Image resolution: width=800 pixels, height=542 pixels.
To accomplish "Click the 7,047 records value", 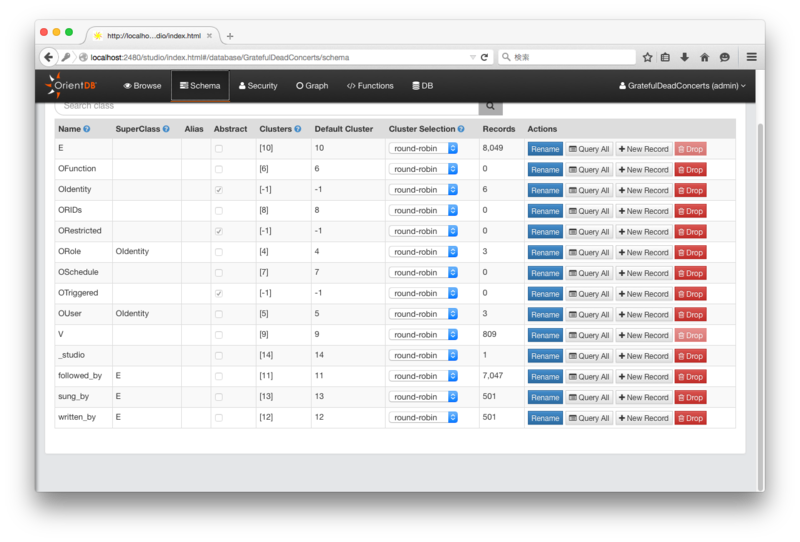I will [x=493, y=376].
